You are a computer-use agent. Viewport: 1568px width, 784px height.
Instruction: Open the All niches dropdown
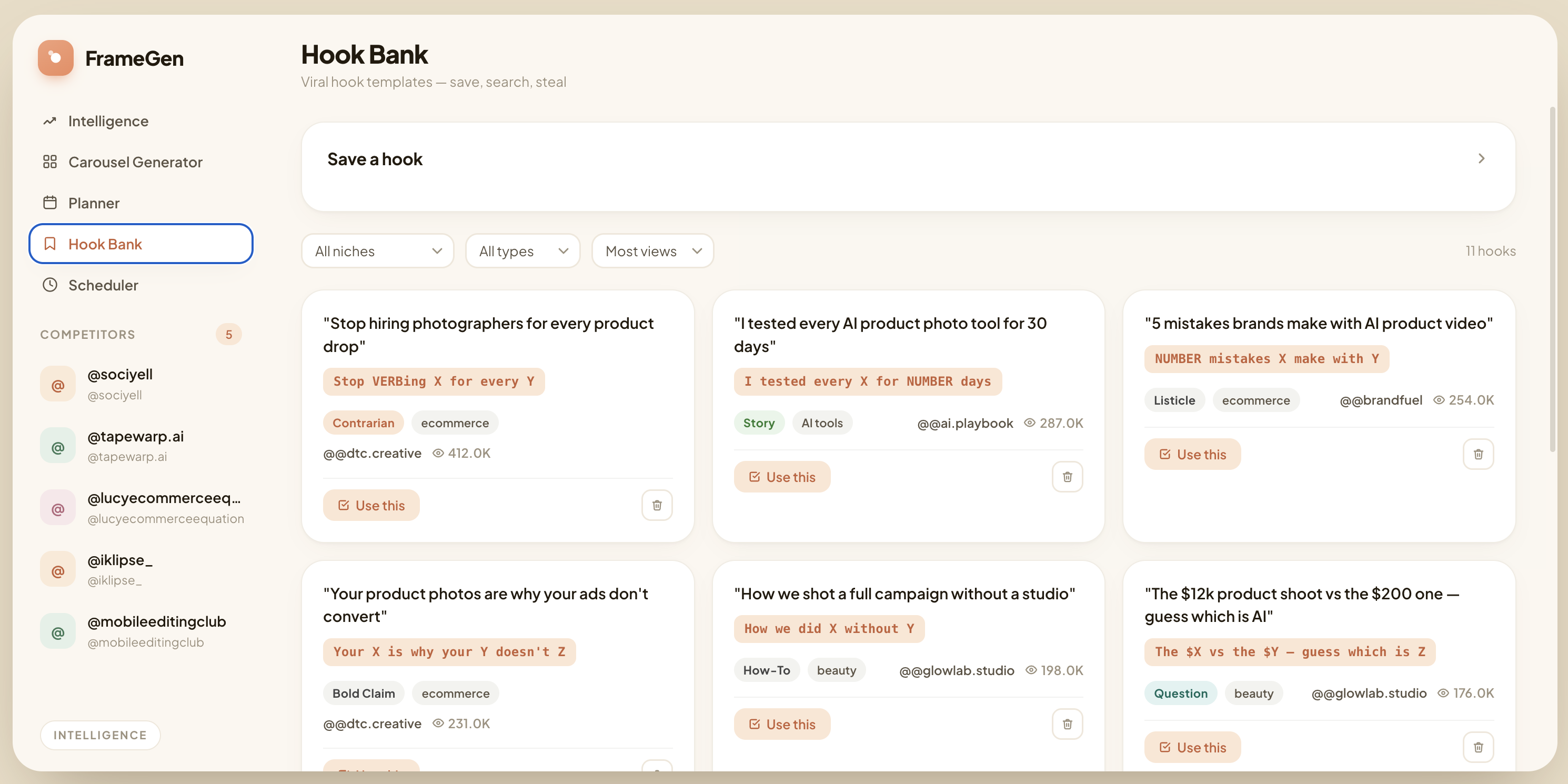[377, 251]
